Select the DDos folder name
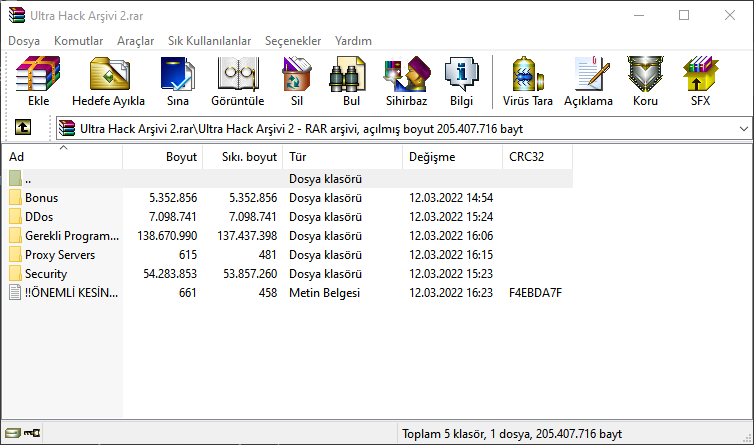754x445 pixels. click(39, 216)
